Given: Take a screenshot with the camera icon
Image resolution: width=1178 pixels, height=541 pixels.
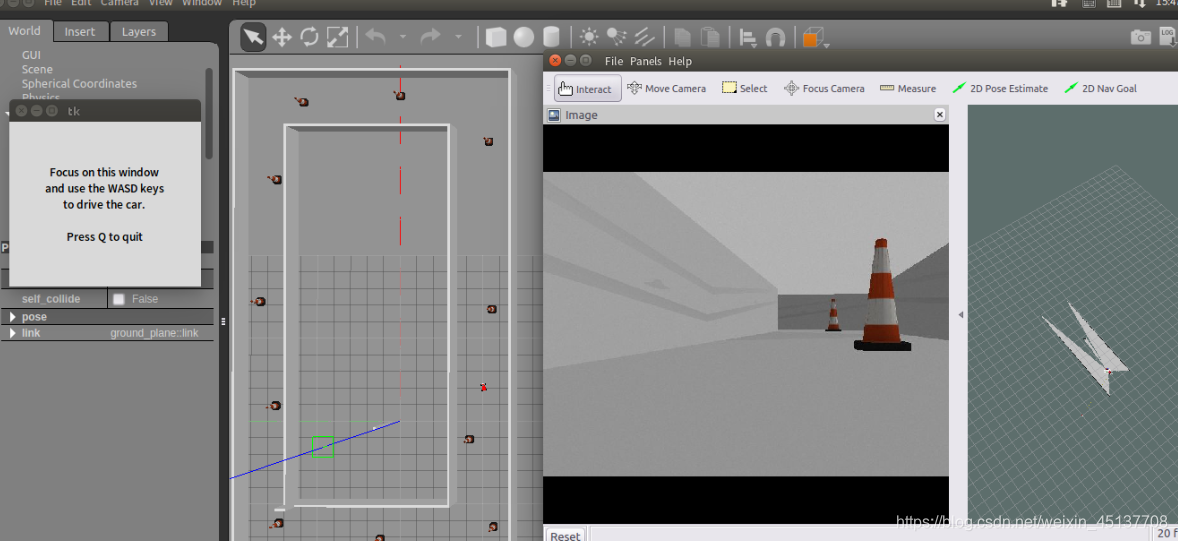Looking at the screenshot, I should tap(1140, 37).
